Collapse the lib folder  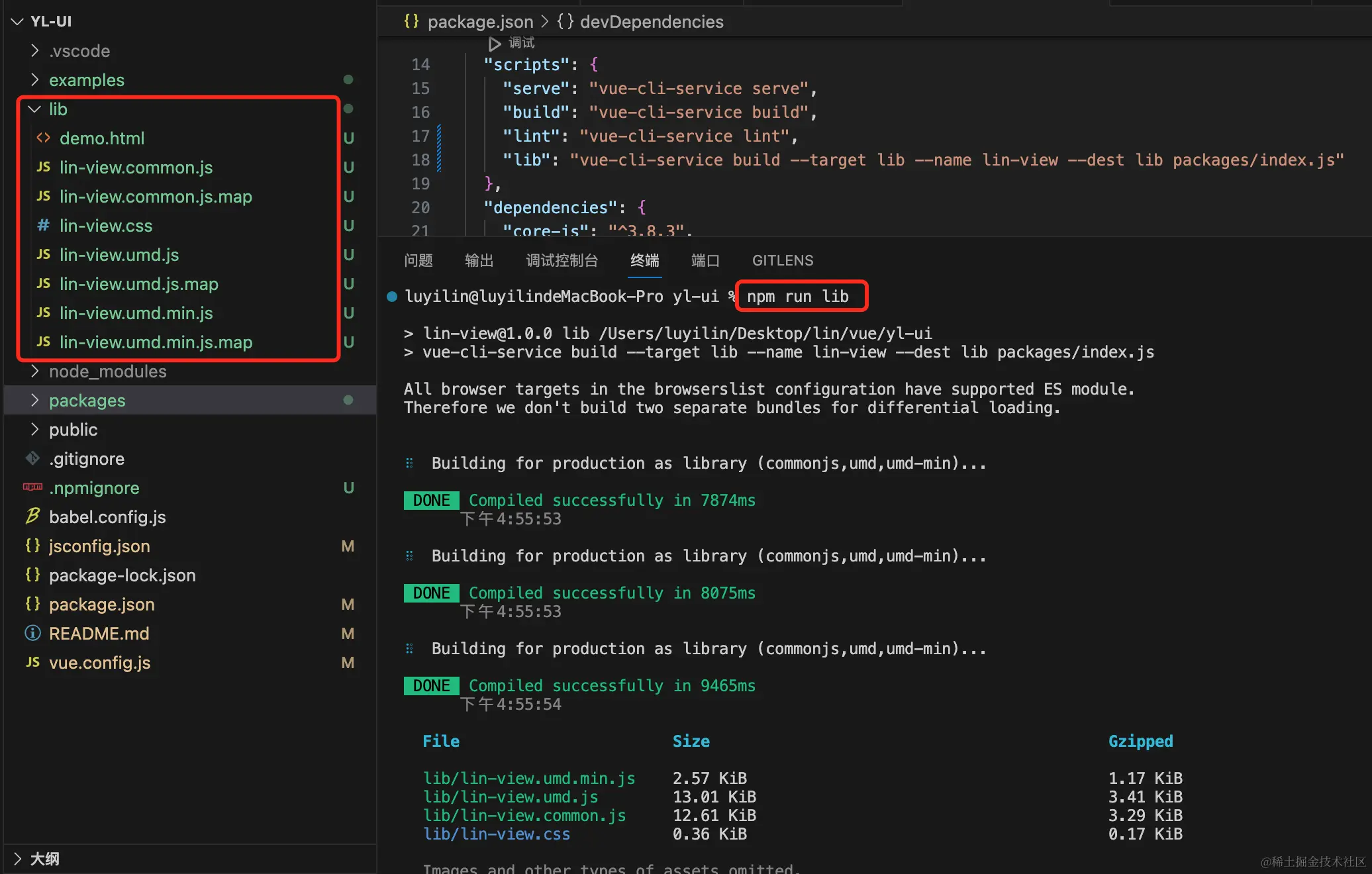pyautogui.click(x=34, y=109)
